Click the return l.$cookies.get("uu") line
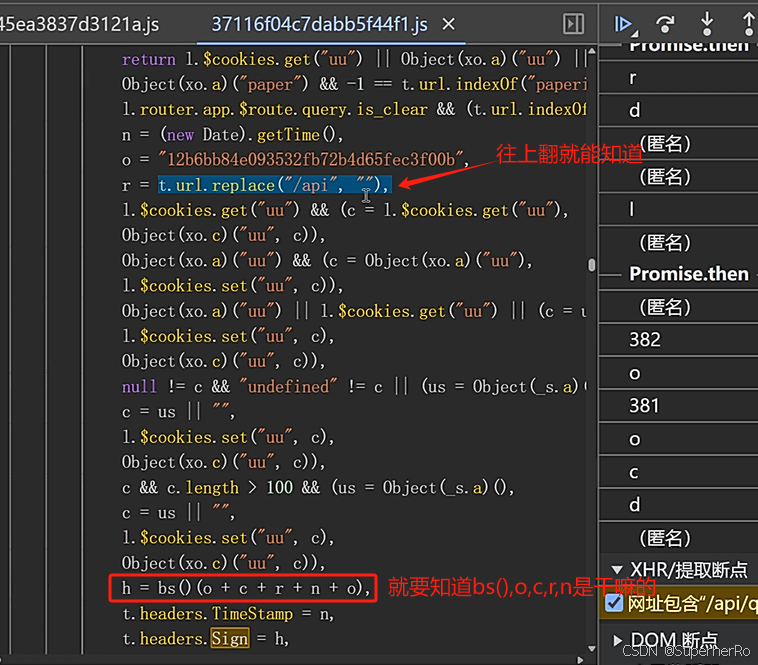Screen dimensions: 758x665 353,59
